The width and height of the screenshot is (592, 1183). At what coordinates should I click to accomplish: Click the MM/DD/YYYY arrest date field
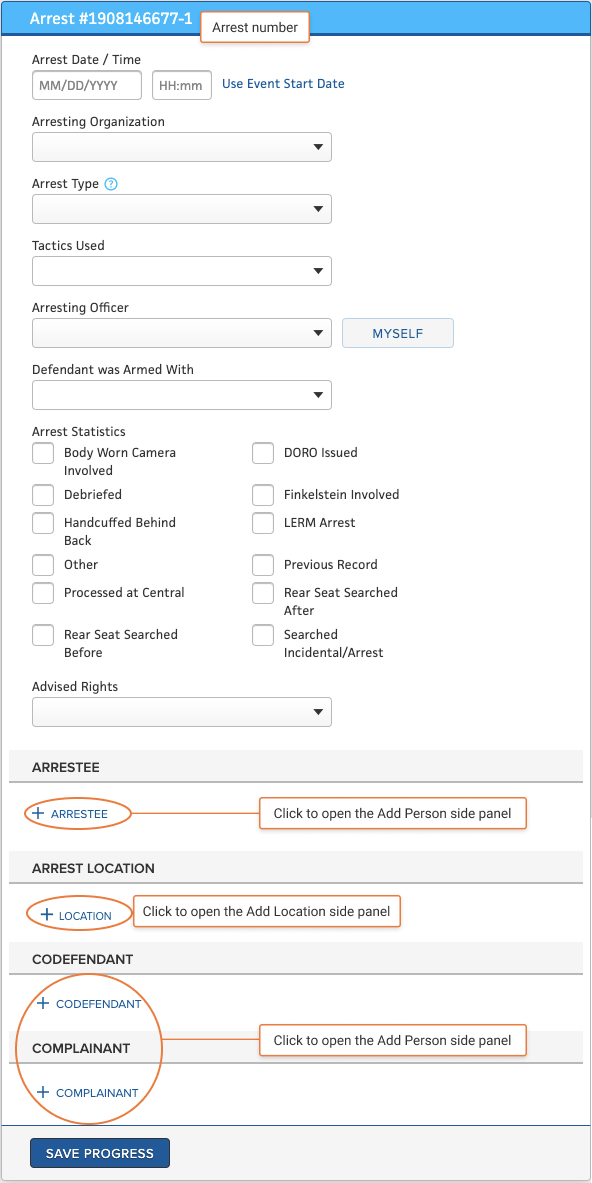click(86, 85)
